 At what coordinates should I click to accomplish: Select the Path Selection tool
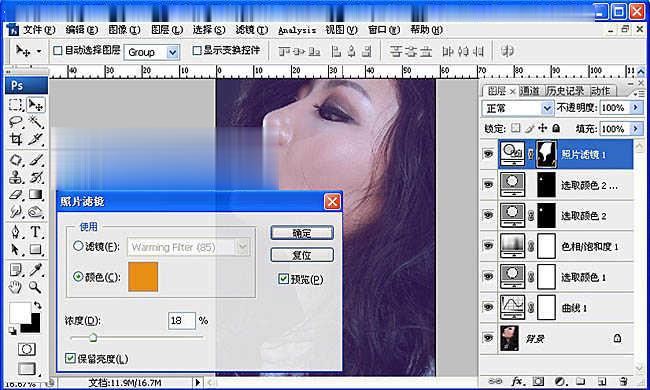tap(16, 250)
